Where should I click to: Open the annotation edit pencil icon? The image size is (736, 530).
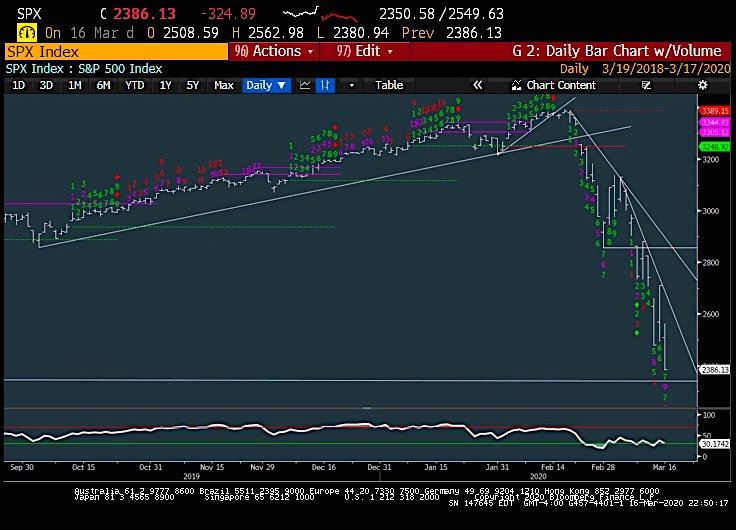pyautogui.click(x=646, y=85)
